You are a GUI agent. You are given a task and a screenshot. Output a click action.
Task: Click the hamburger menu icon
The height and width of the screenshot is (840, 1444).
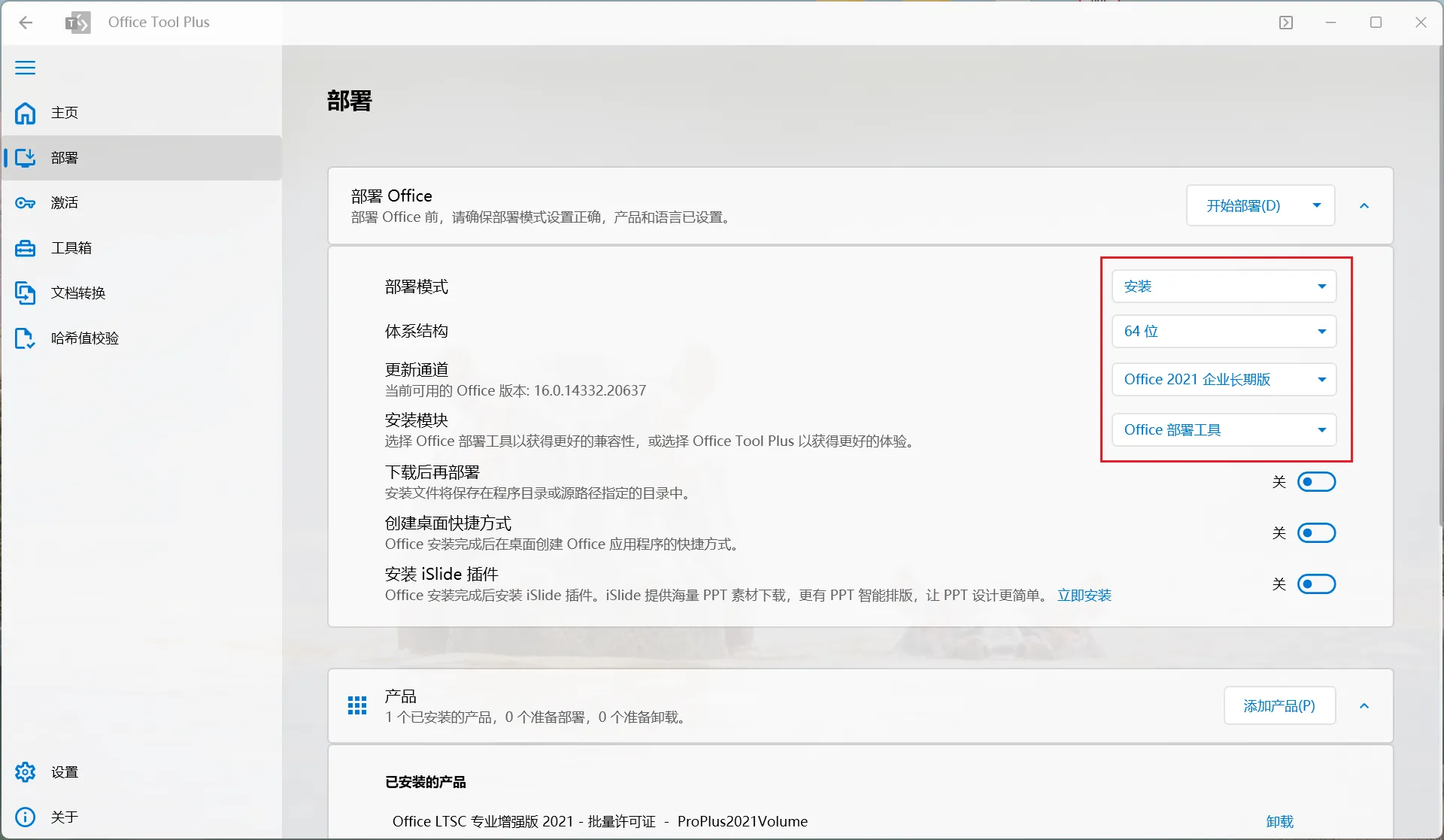[x=25, y=68]
